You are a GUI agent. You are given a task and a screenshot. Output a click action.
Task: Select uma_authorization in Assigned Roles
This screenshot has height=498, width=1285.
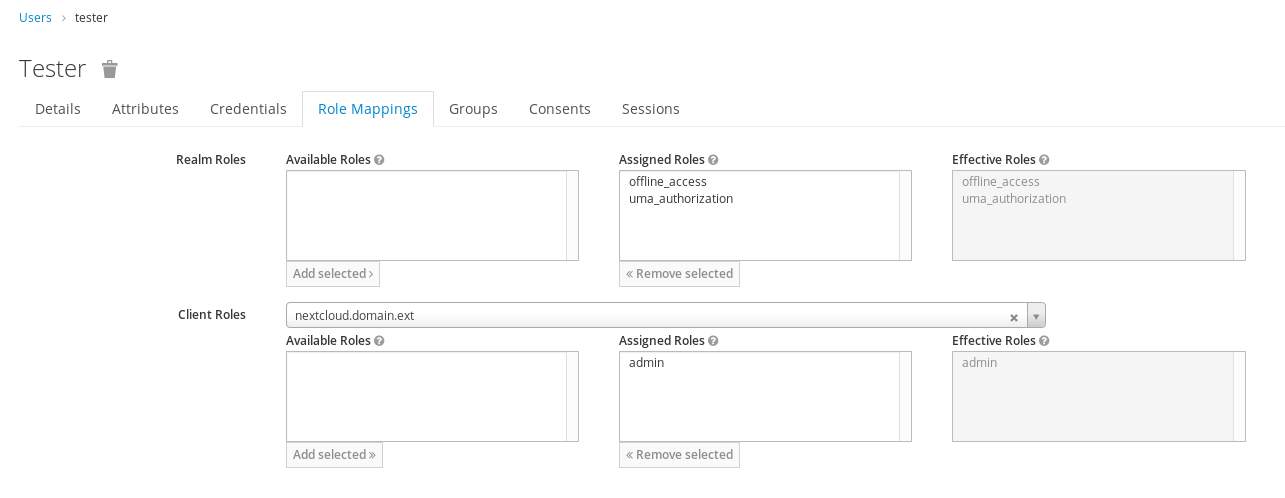click(681, 199)
